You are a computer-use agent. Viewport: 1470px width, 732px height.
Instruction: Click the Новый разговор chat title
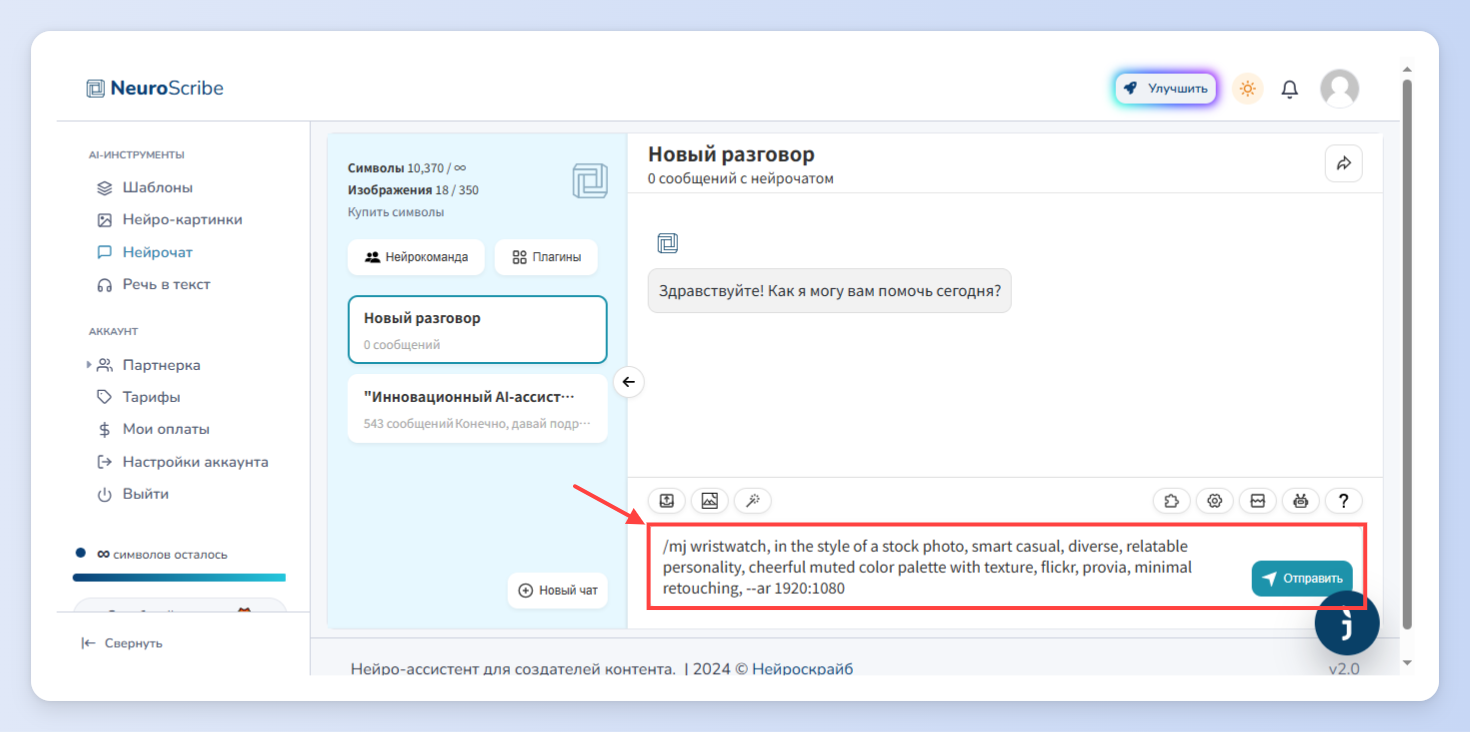click(x=731, y=154)
